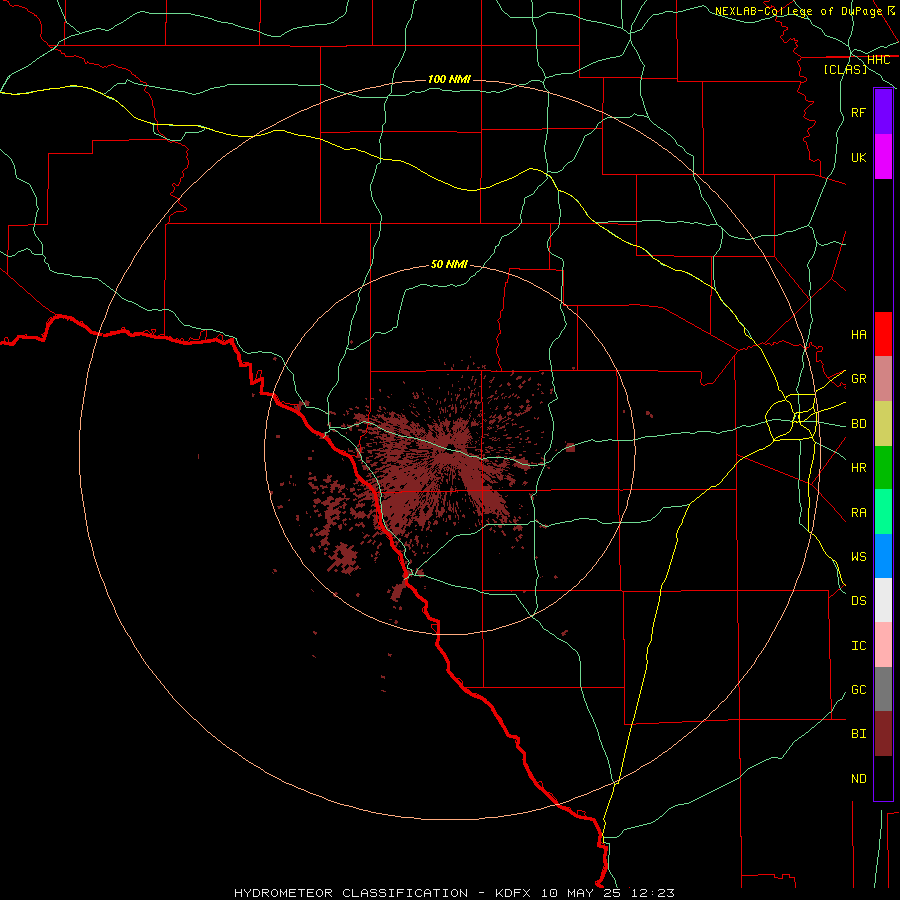This screenshot has width=900, height=900.
Task: Click the DS legend label
Action: pos(858,600)
